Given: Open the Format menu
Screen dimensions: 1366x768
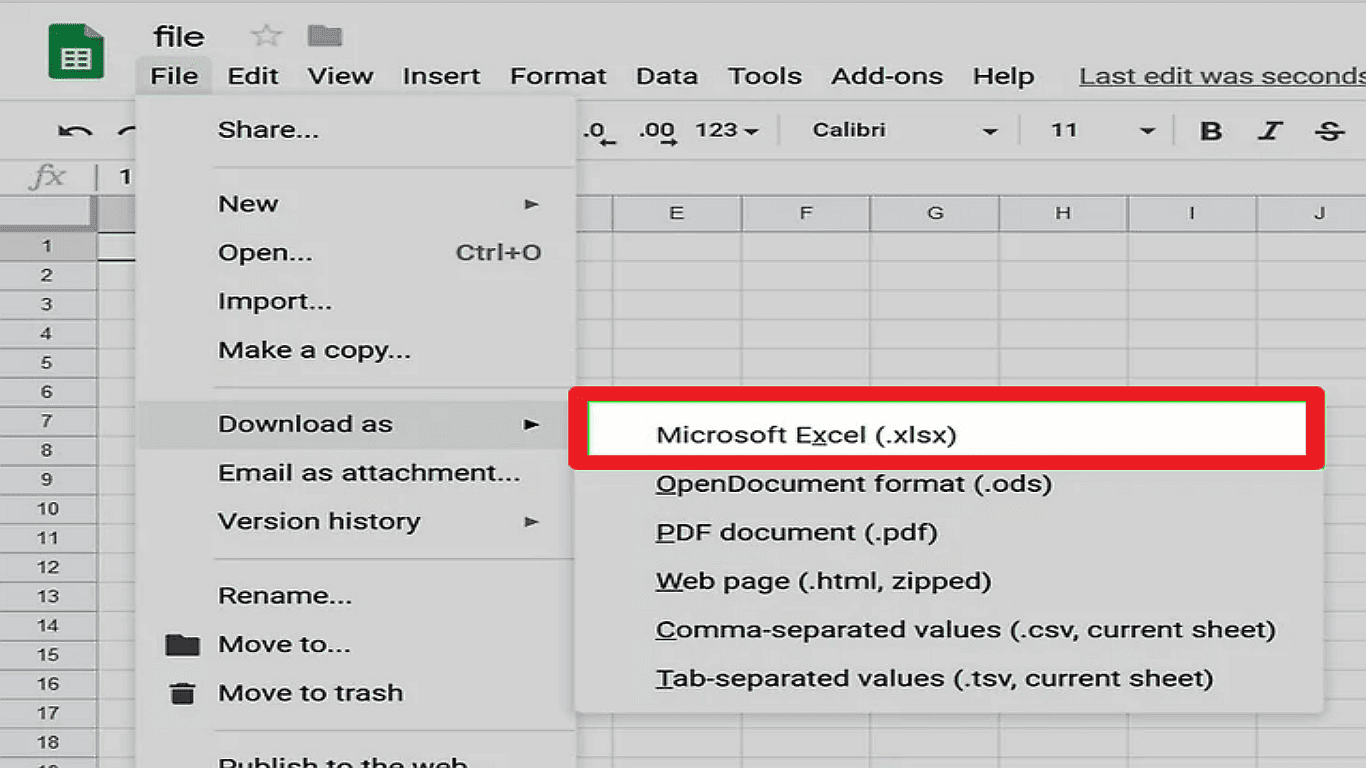Looking at the screenshot, I should [558, 76].
